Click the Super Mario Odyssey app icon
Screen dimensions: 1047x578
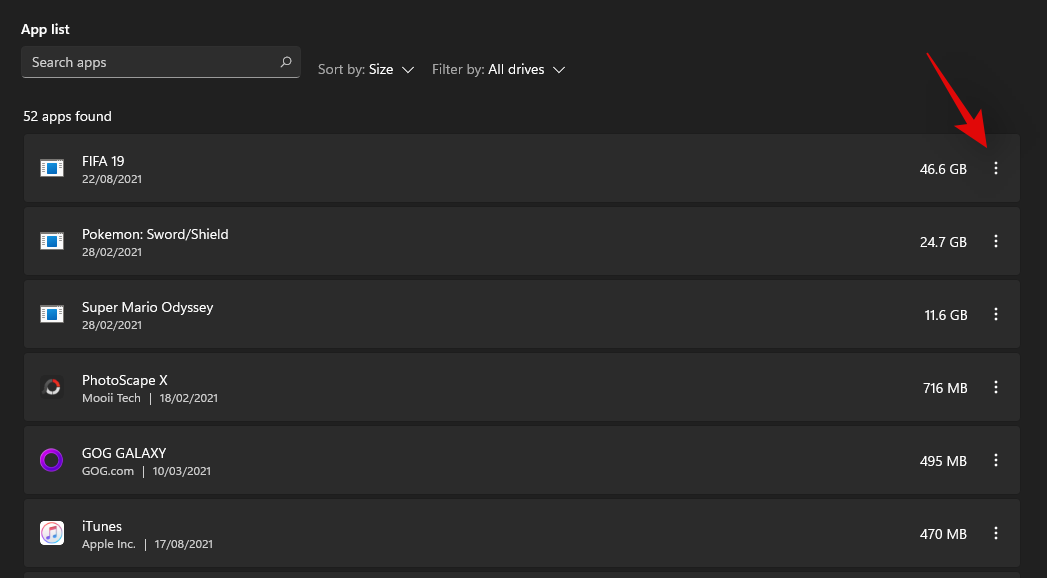point(52,315)
